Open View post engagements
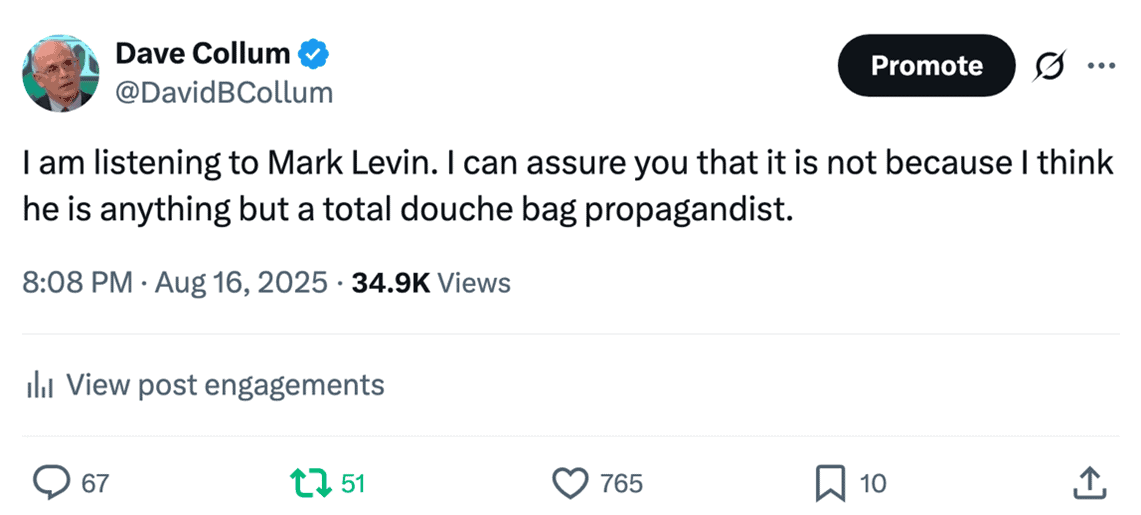The width and height of the screenshot is (1141, 515). pyautogui.click(x=224, y=385)
